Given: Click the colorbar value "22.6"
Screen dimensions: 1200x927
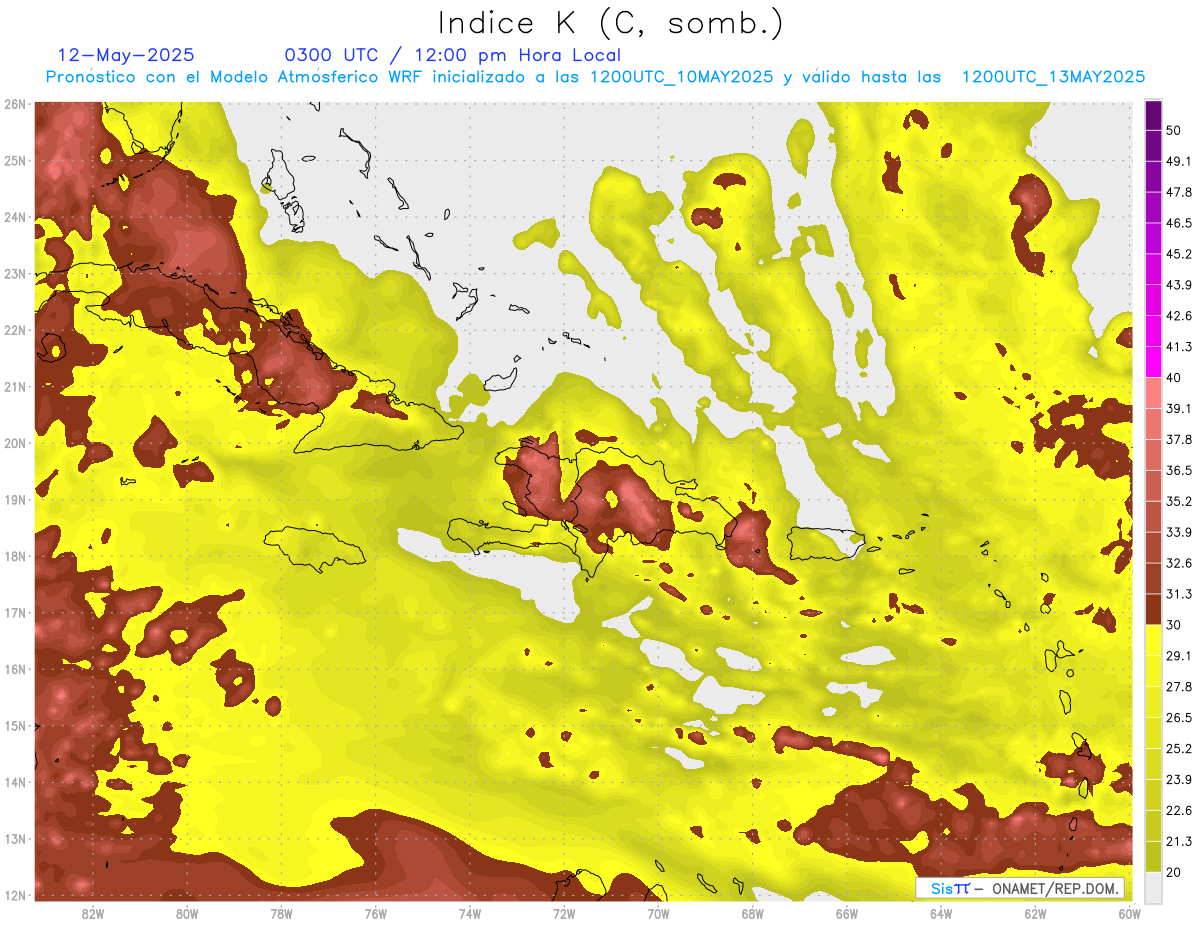Looking at the screenshot, I should click(x=1178, y=811).
